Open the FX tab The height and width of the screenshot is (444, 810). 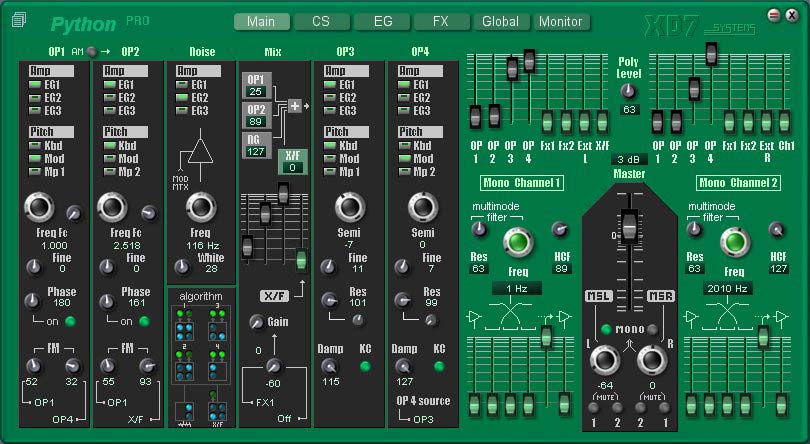(x=441, y=22)
